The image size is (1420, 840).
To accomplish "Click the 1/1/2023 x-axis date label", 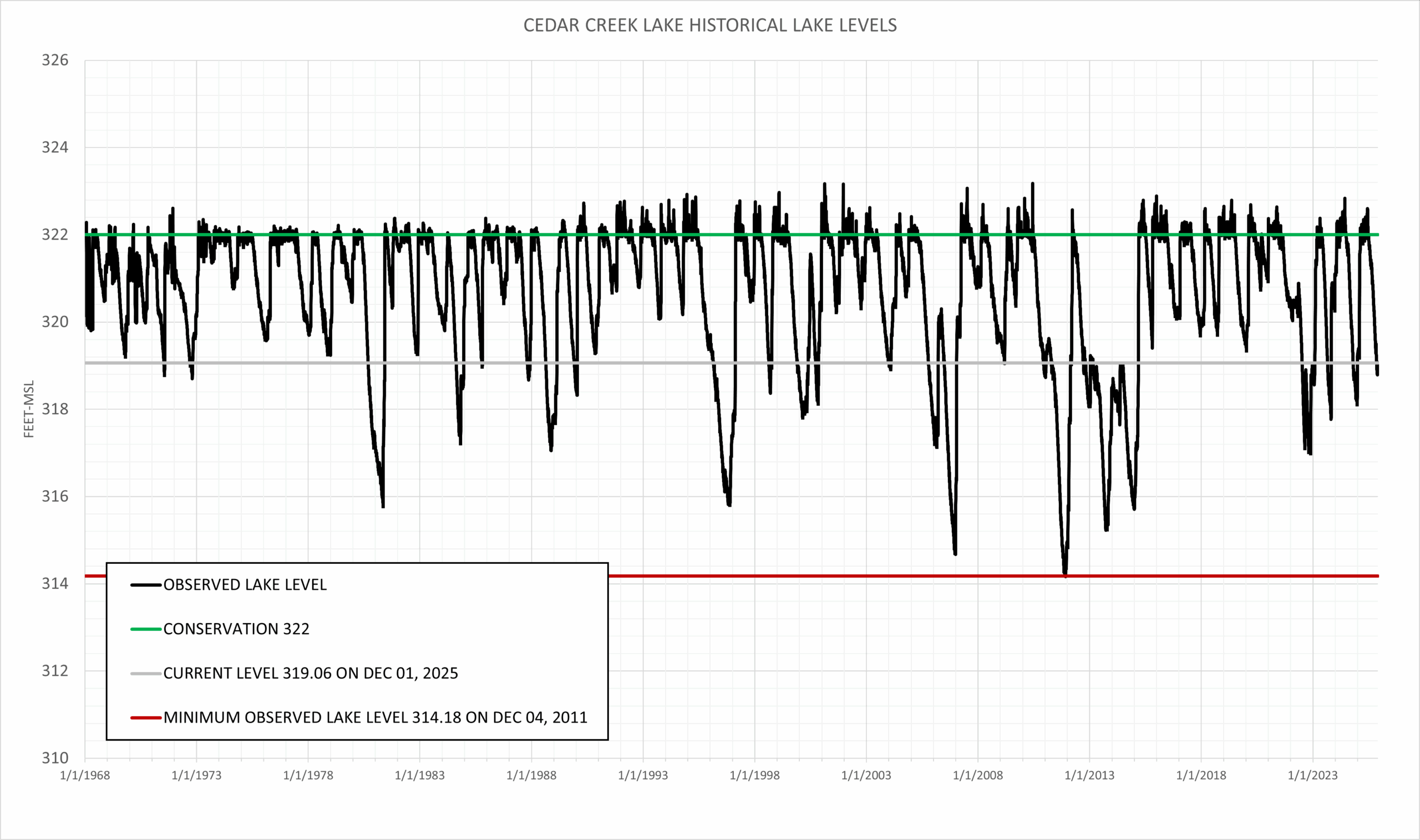I will [x=1312, y=776].
